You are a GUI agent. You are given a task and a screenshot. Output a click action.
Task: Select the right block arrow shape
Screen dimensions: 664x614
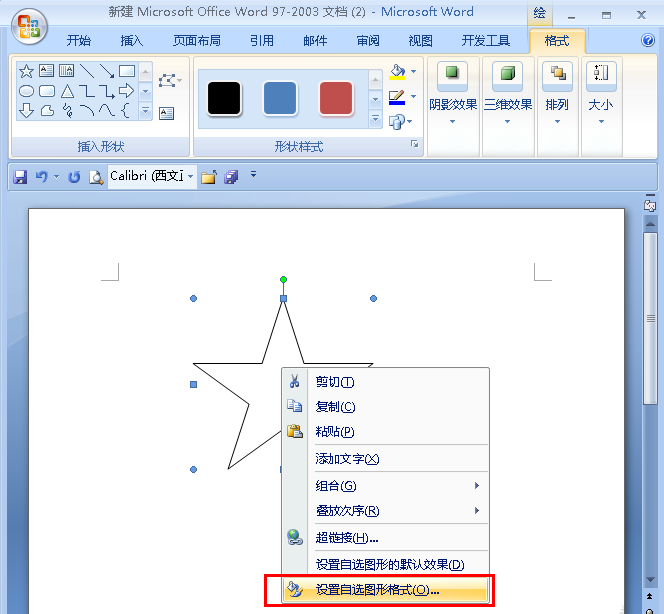pyautogui.click(x=127, y=91)
